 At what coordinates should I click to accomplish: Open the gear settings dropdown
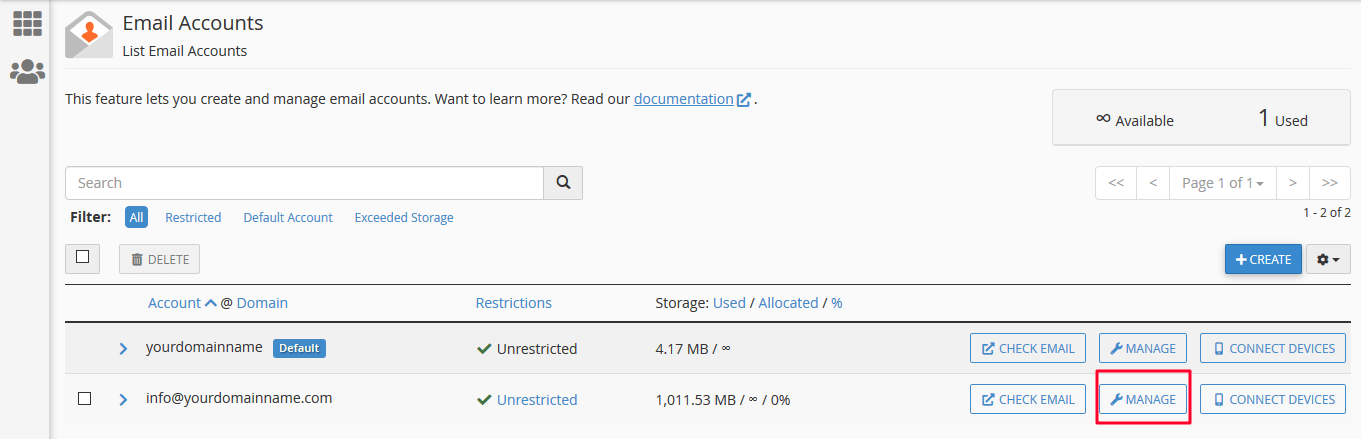click(1328, 259)
